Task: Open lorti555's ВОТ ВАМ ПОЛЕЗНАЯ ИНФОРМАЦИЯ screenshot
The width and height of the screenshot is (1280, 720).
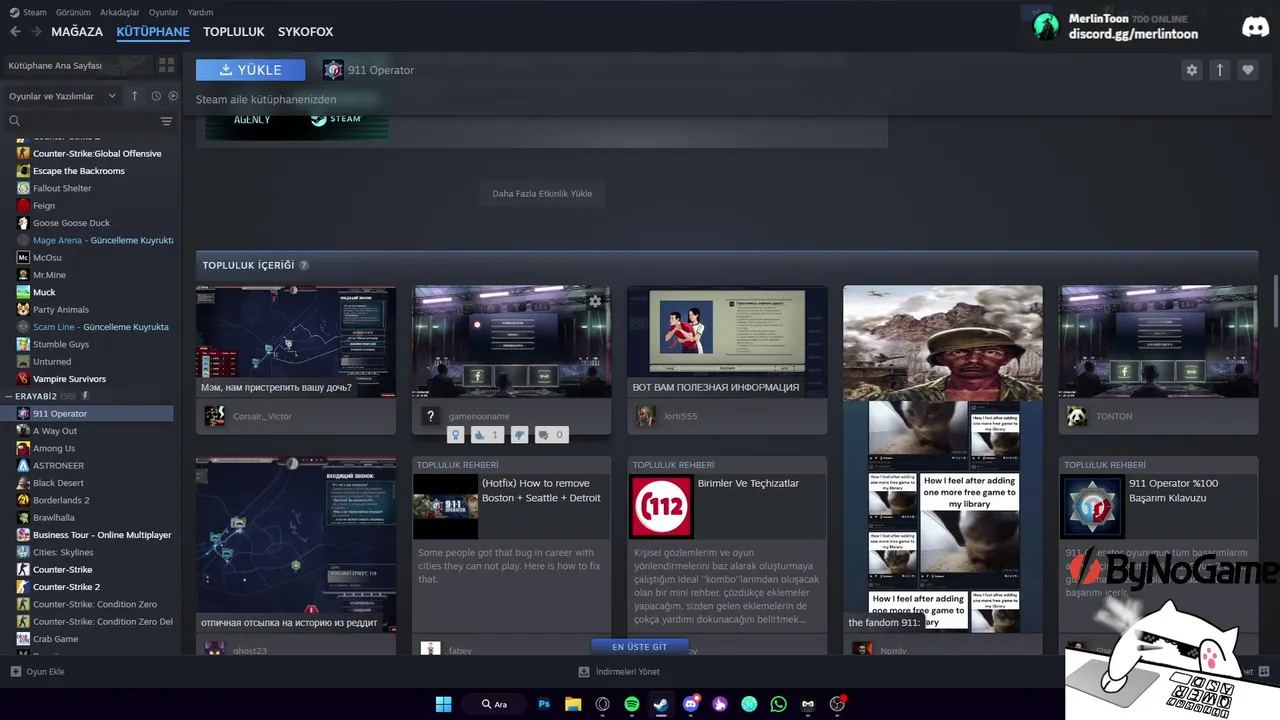Action: tap(727, 342)
